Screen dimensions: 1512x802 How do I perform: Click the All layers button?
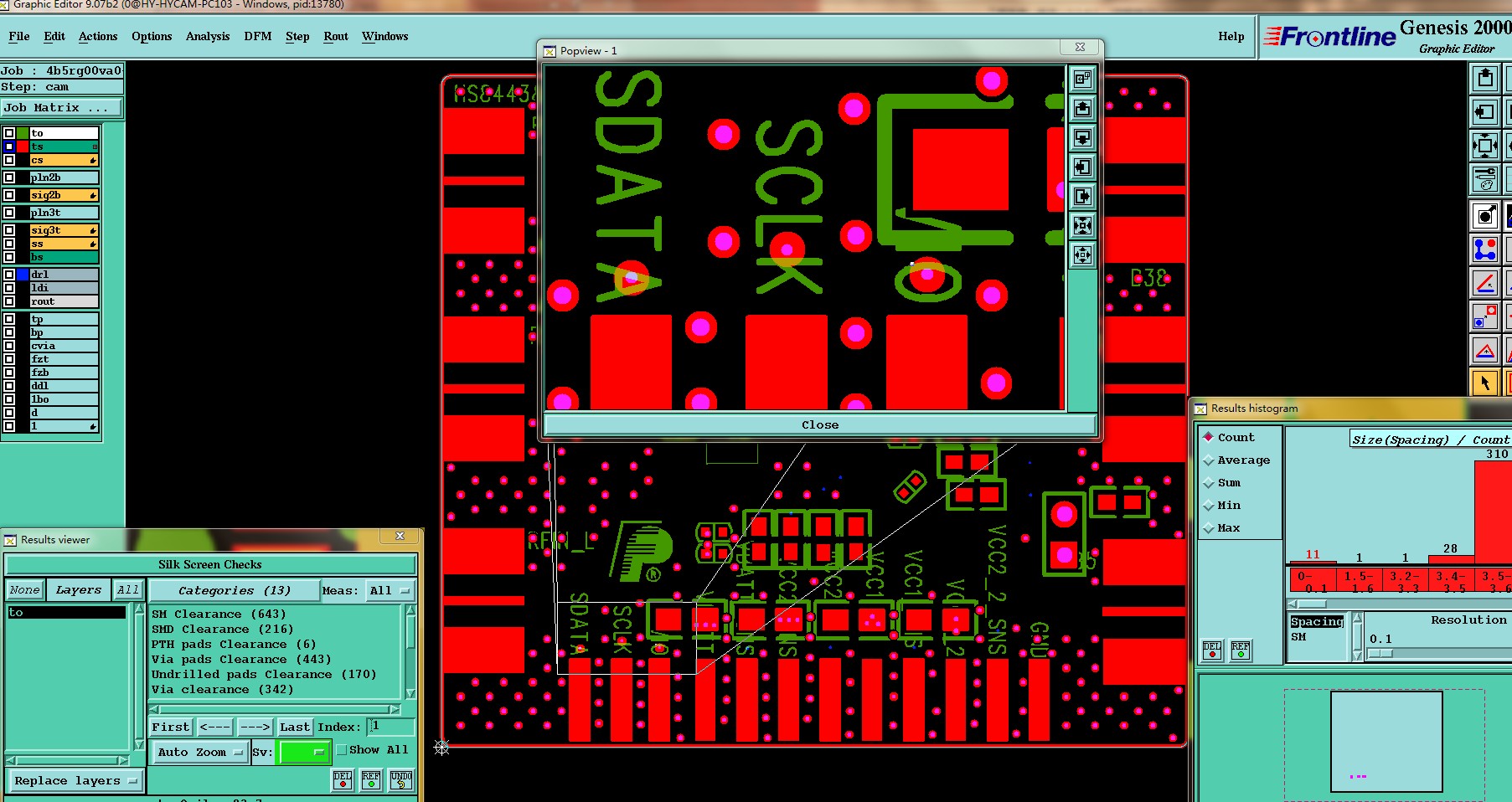tap(128, 590)
